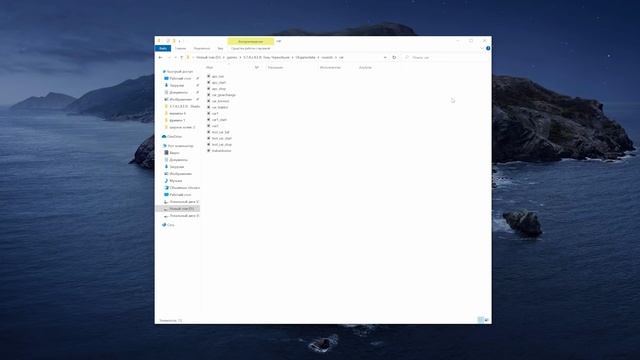Expand the address bar history dropdown
The image size is (640, 360).
click(x=385, y=58)
